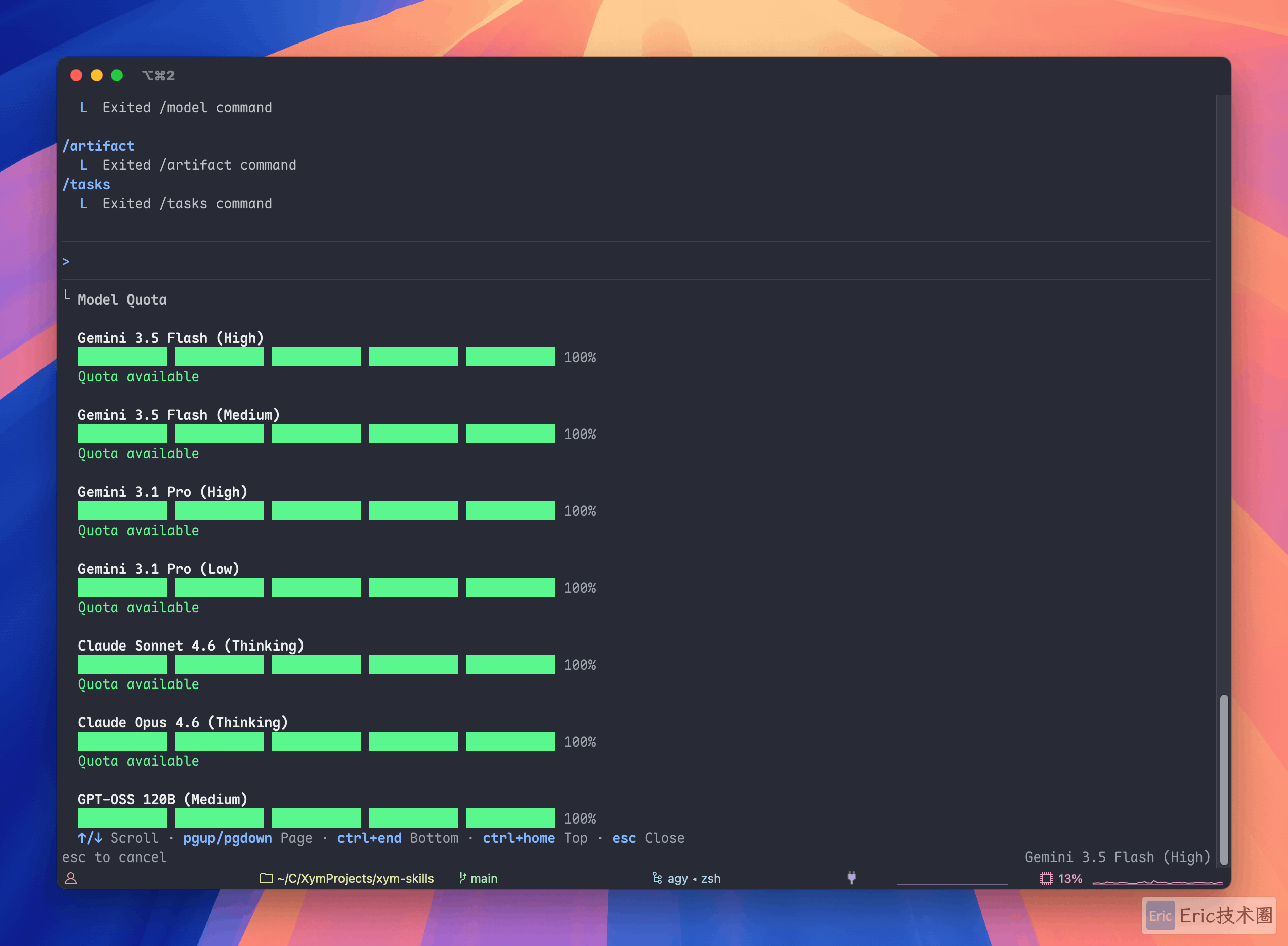
Task: Click the Model Quota heading
Action: point(122,300)
